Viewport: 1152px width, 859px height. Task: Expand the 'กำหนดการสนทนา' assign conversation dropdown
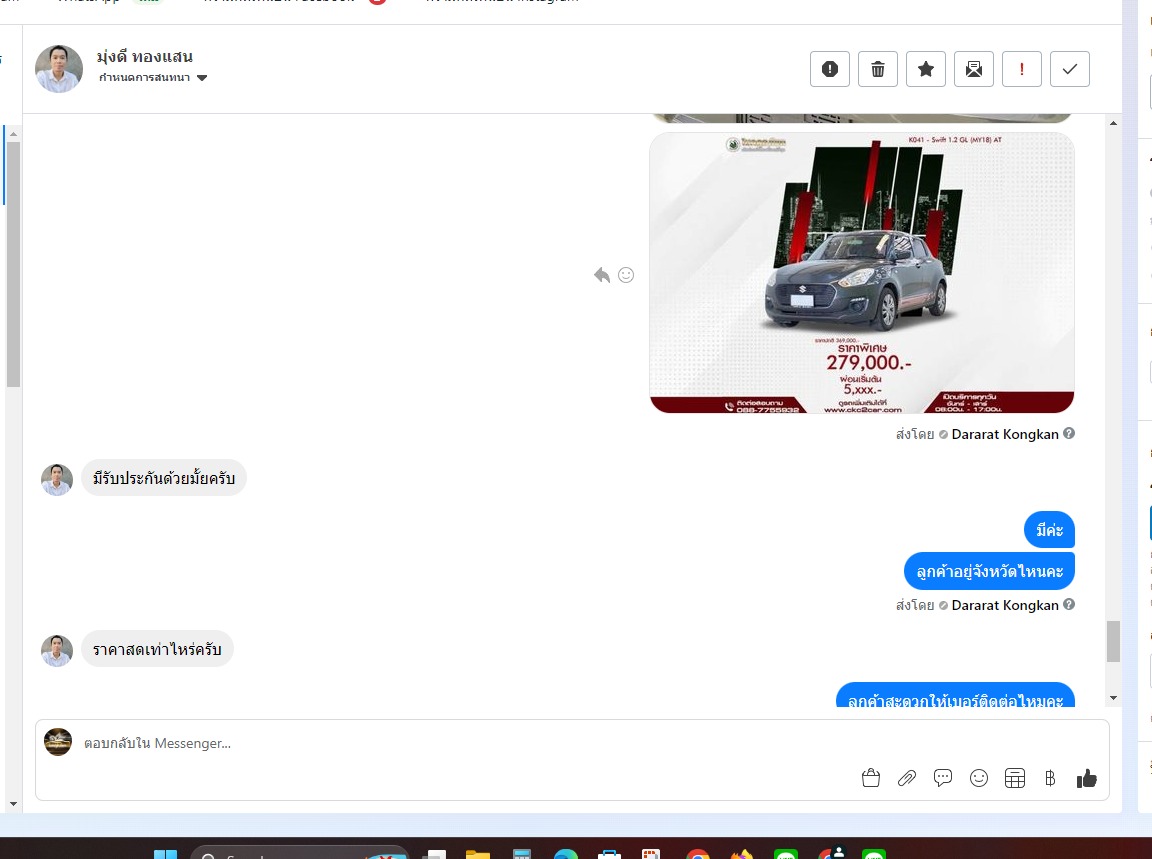153,78
